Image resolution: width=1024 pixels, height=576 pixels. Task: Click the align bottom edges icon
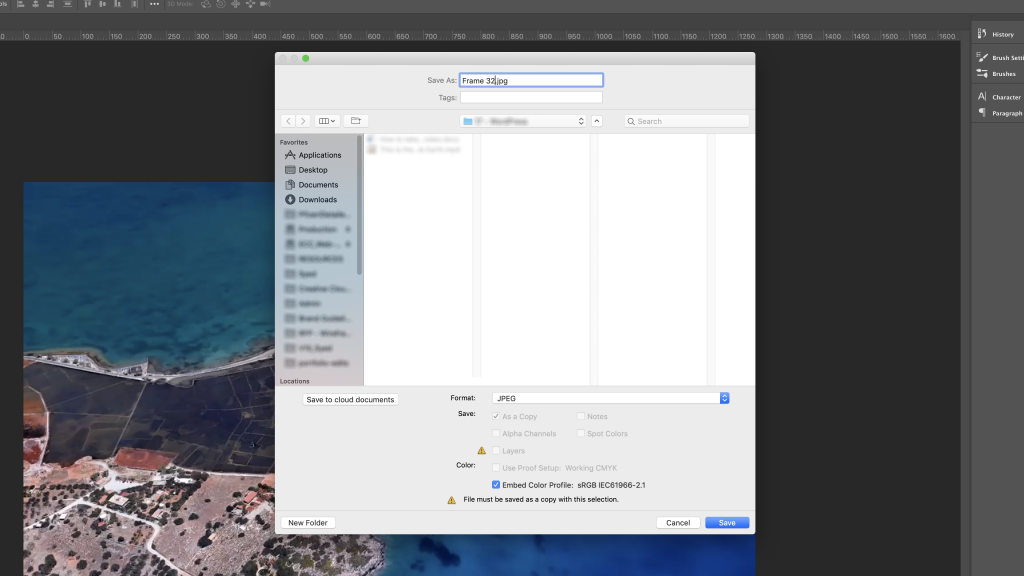point(118,4)
